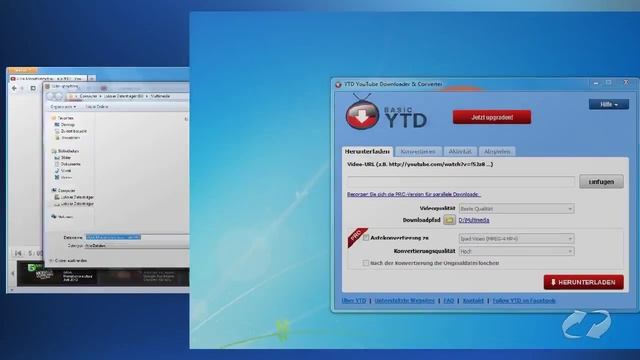
Task: Click Neuer Ordner in save dialog toolbar
Action: 97,107
